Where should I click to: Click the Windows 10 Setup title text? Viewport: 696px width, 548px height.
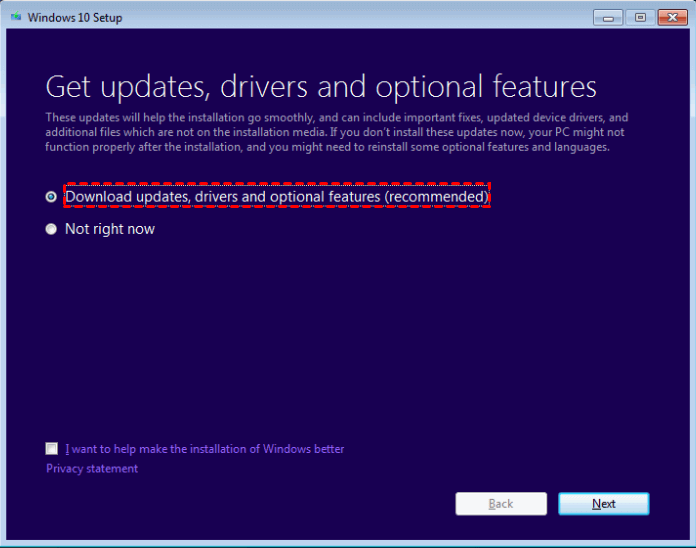(75, 18)
